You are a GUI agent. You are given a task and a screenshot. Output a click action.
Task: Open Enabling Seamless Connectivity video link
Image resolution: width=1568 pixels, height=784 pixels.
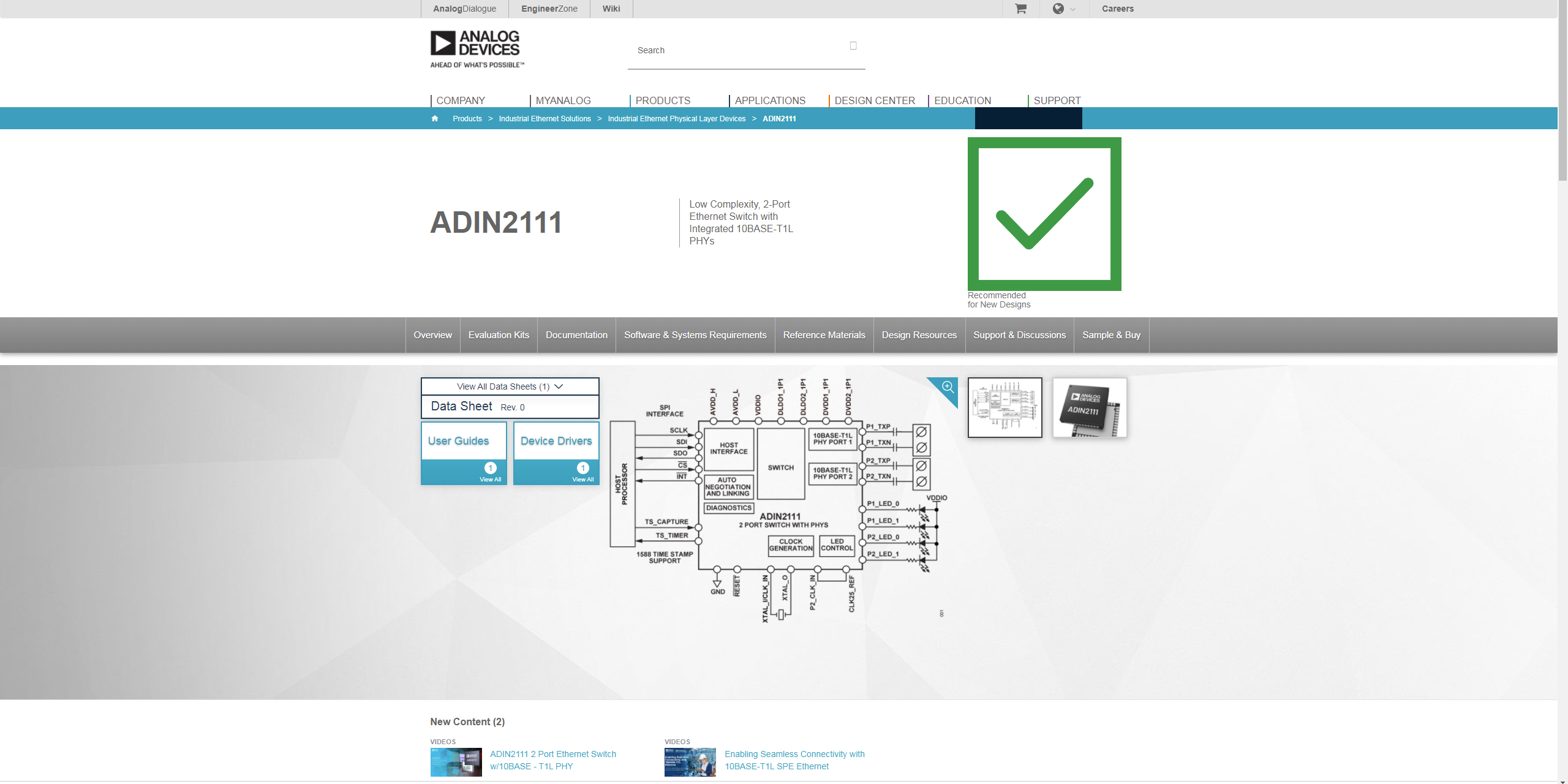(794, 760)
